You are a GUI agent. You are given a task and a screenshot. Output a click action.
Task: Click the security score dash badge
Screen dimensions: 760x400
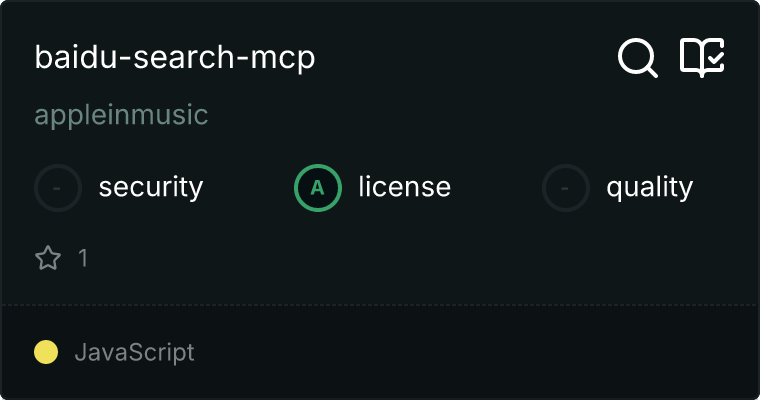pyautogui.click(x=58, y=187)
